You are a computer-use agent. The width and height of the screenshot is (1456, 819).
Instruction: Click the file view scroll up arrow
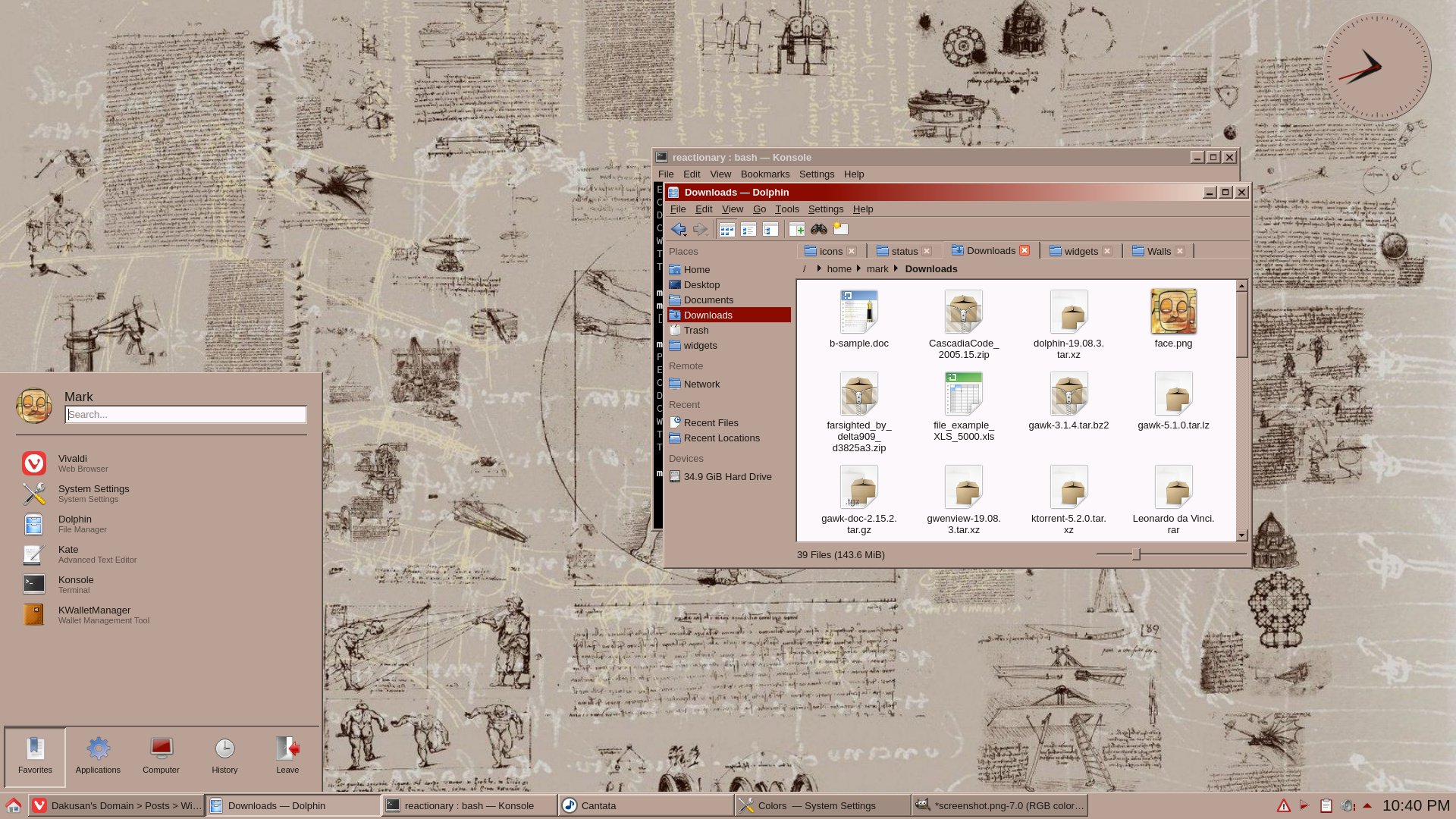(1241, 286)
